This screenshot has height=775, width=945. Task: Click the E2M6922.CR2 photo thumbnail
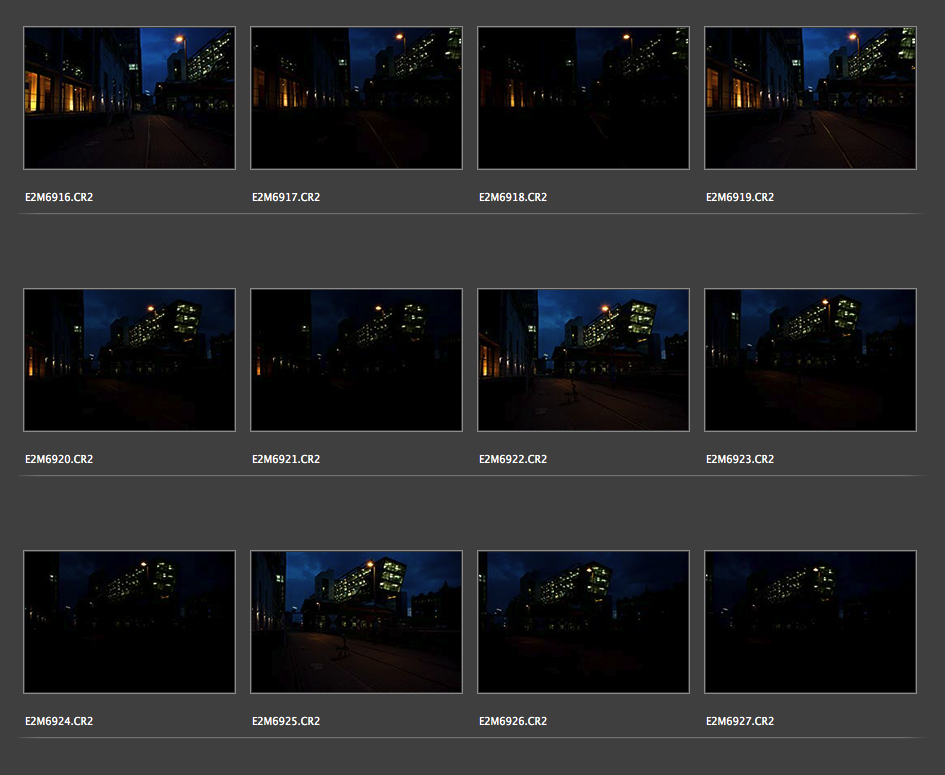click(583, 360)
